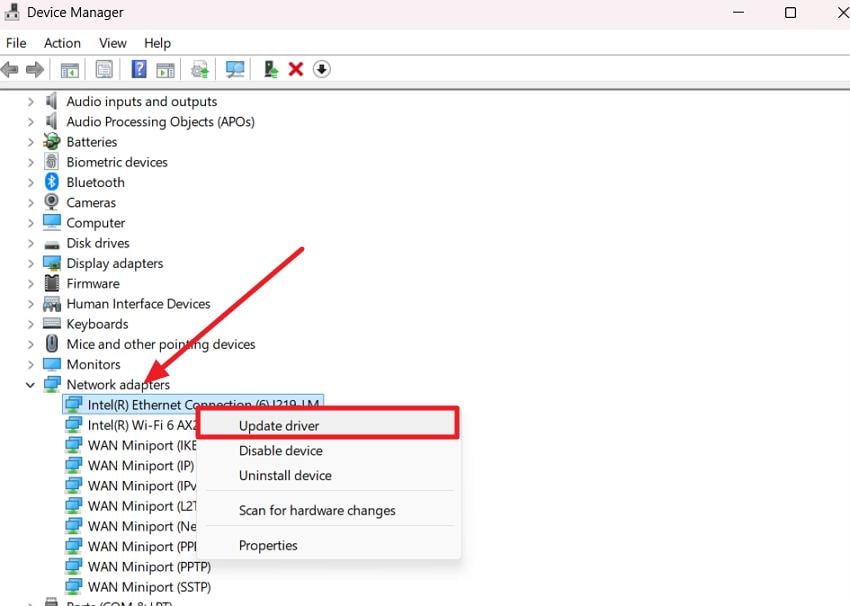Click the Update Driver toolbar icon
850x606 pixels.
199,68
